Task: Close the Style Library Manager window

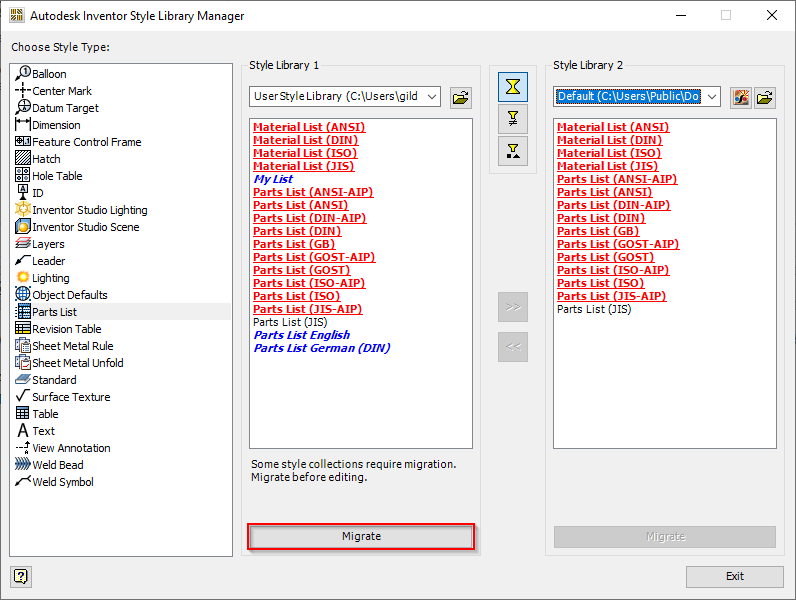Action: tap(772, 15)
